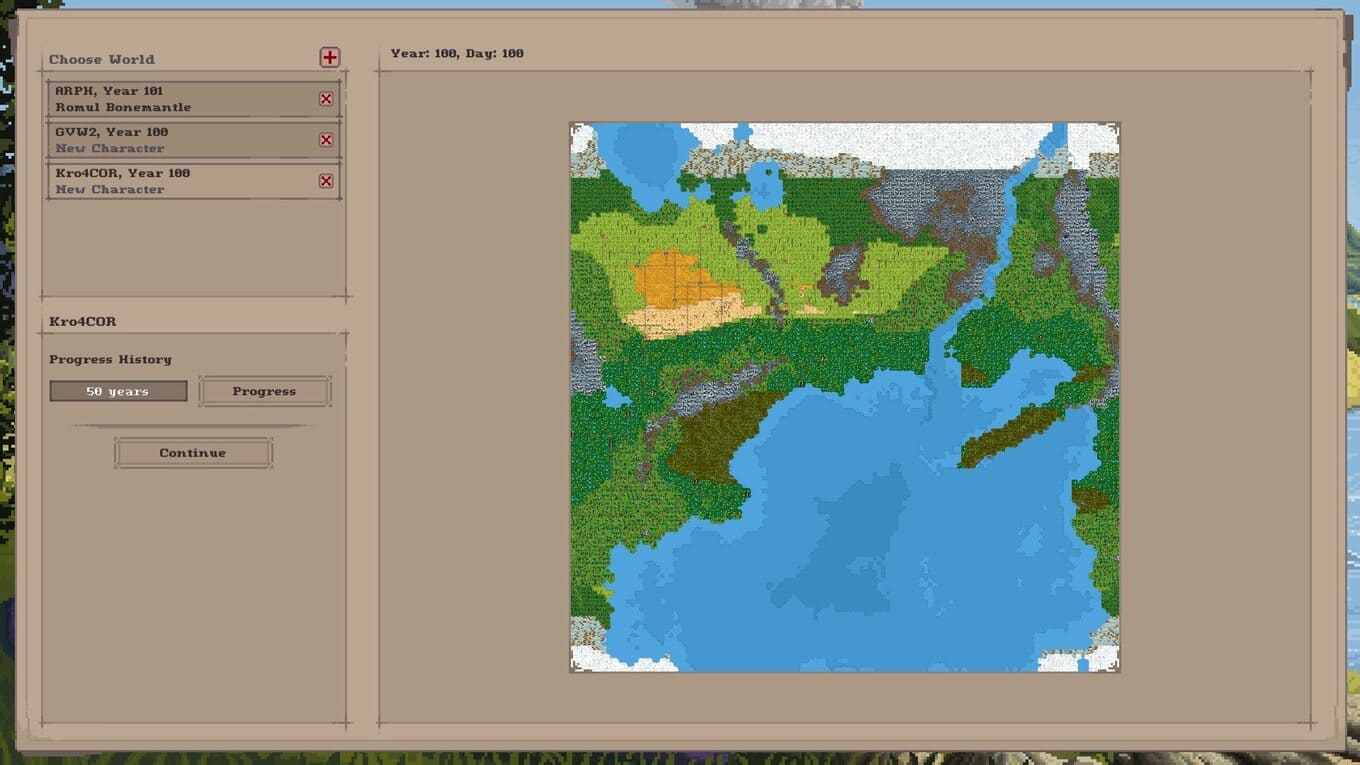
Task: Open the 50 years history duration field
Action: [118, 391]
